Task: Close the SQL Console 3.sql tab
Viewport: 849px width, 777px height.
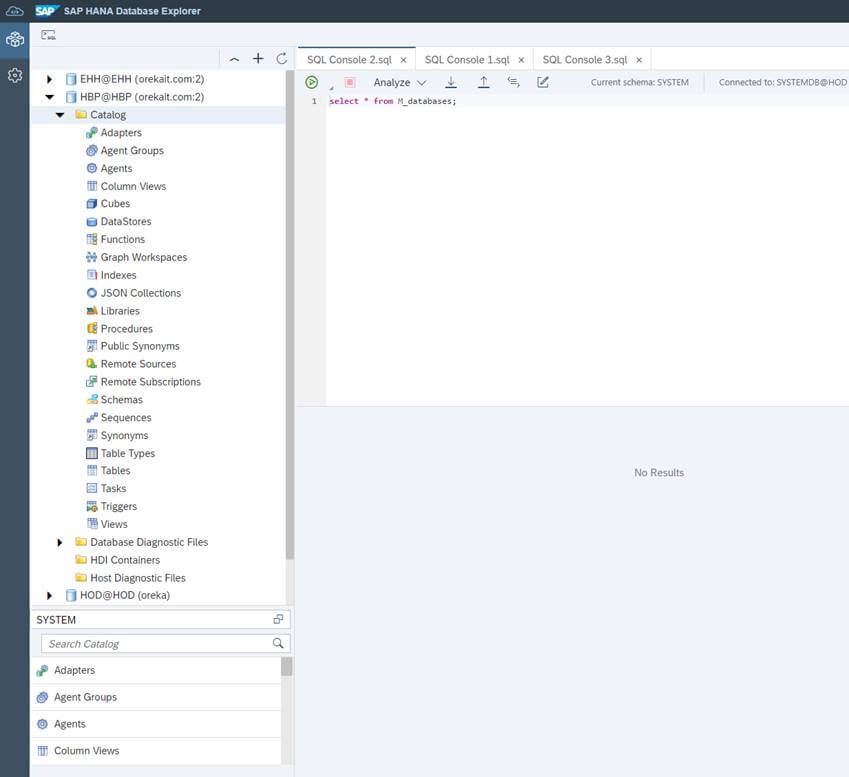Action: click(x=639, y=60)
